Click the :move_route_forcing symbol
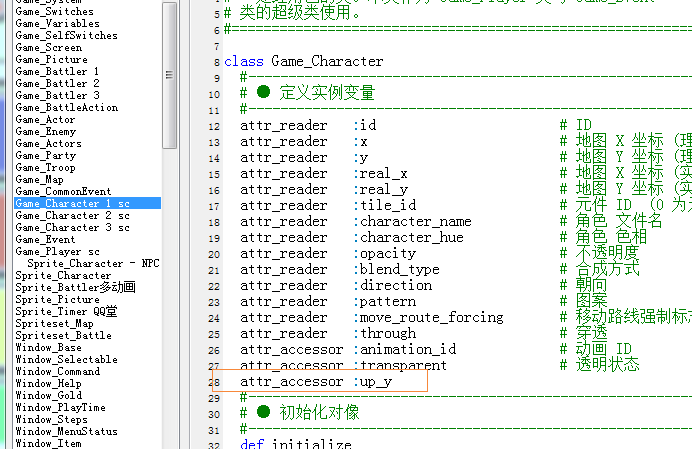The height and width of the screenshot is (449, 692). tap(428, 317)
